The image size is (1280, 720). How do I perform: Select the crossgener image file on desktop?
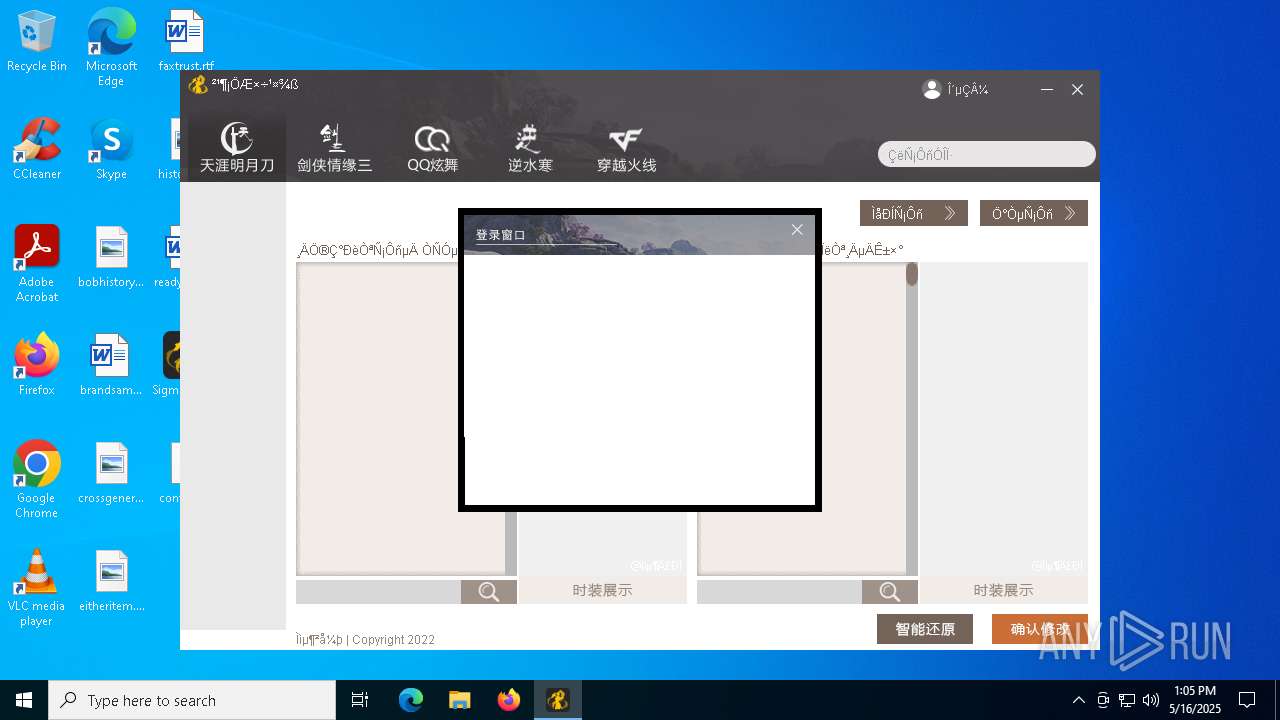[111, 473]
